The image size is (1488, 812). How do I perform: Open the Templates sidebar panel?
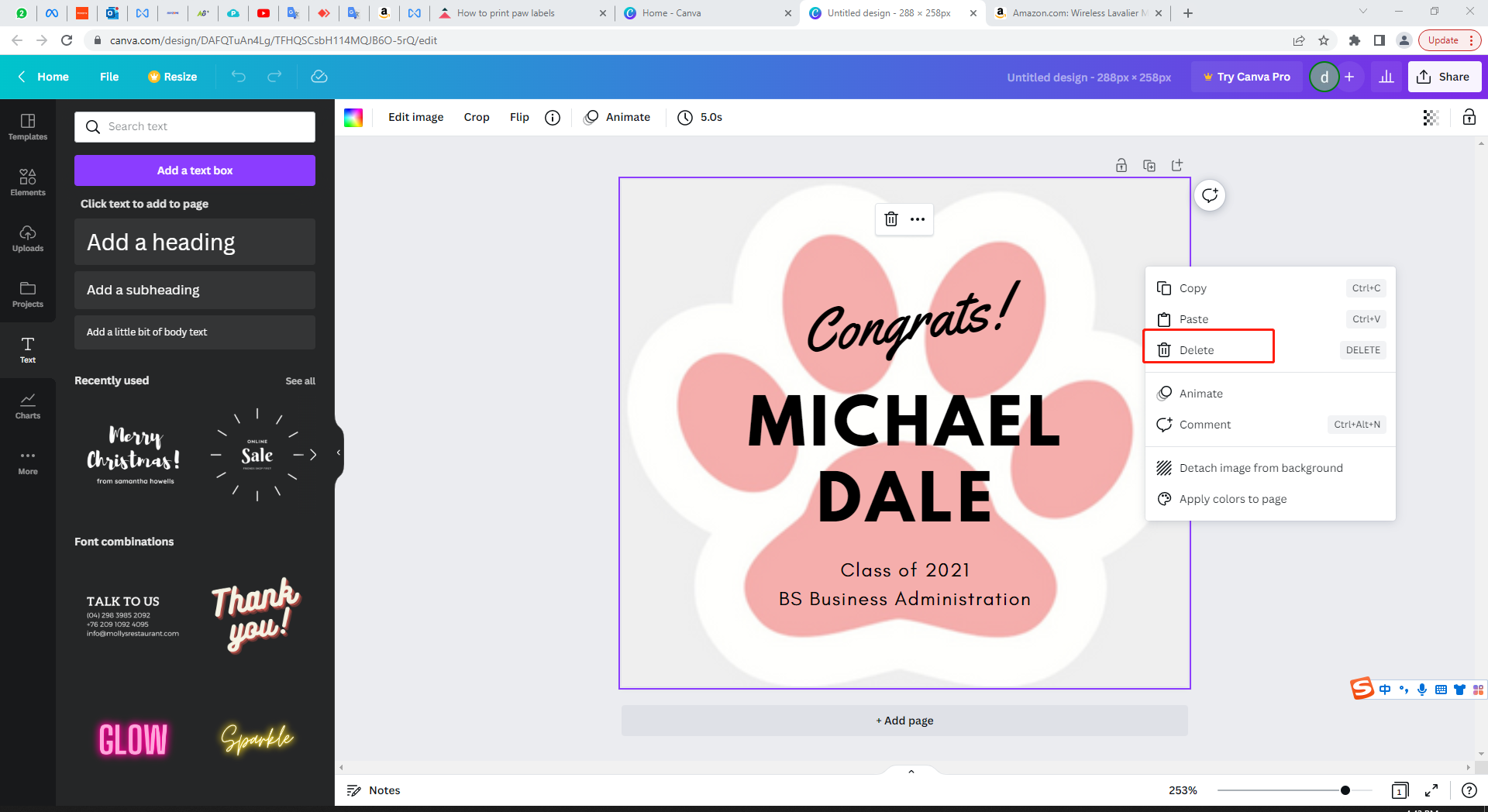pyautogui.click(x=28, y=126)
